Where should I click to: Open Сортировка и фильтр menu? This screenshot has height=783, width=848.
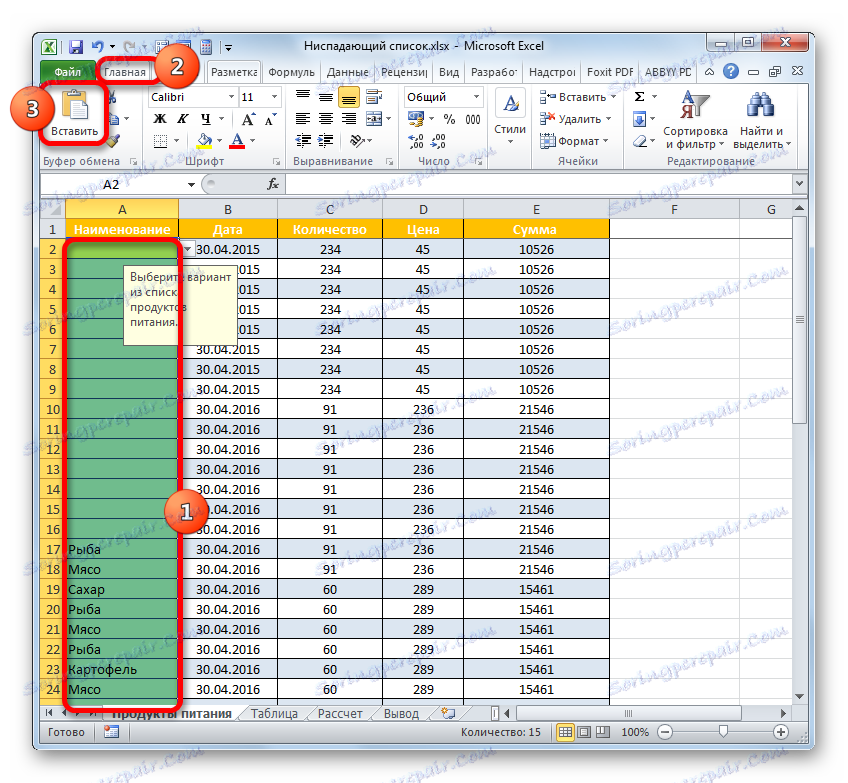pos(695,120)
